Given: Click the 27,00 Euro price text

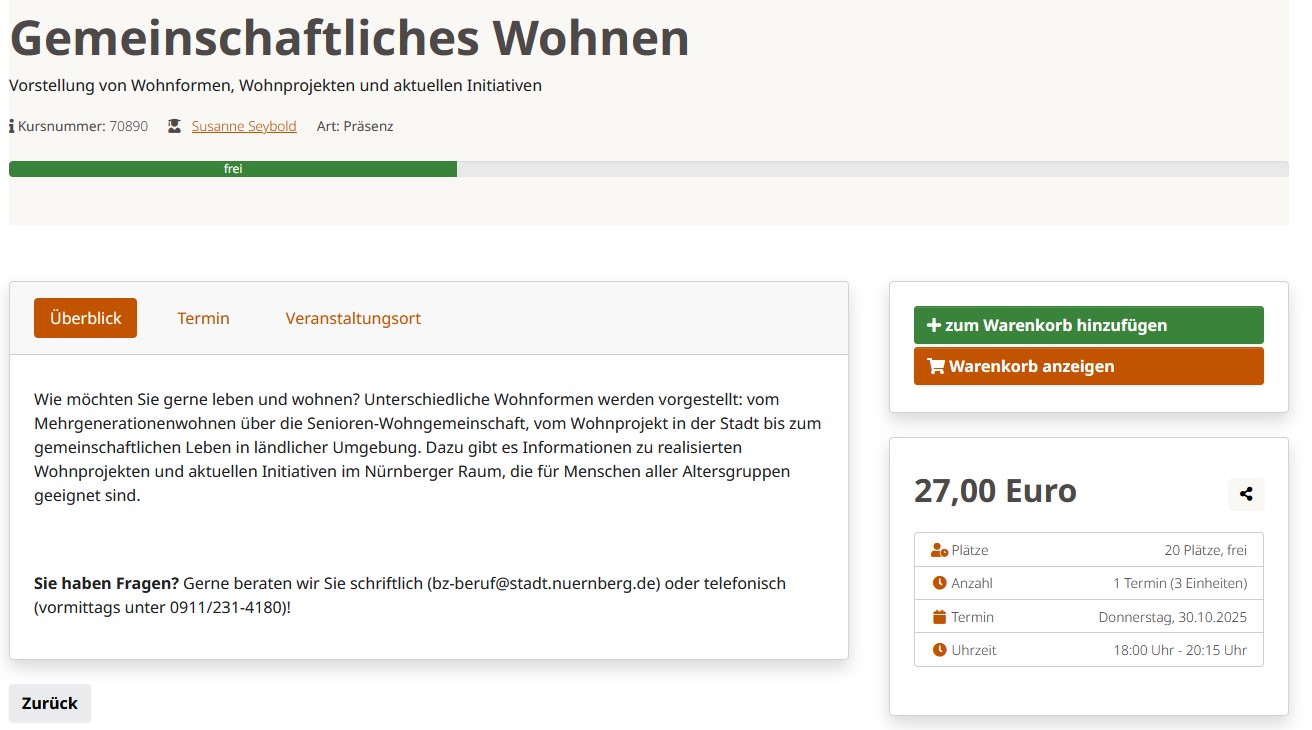Looking at the screenshot, I should 995,491.
